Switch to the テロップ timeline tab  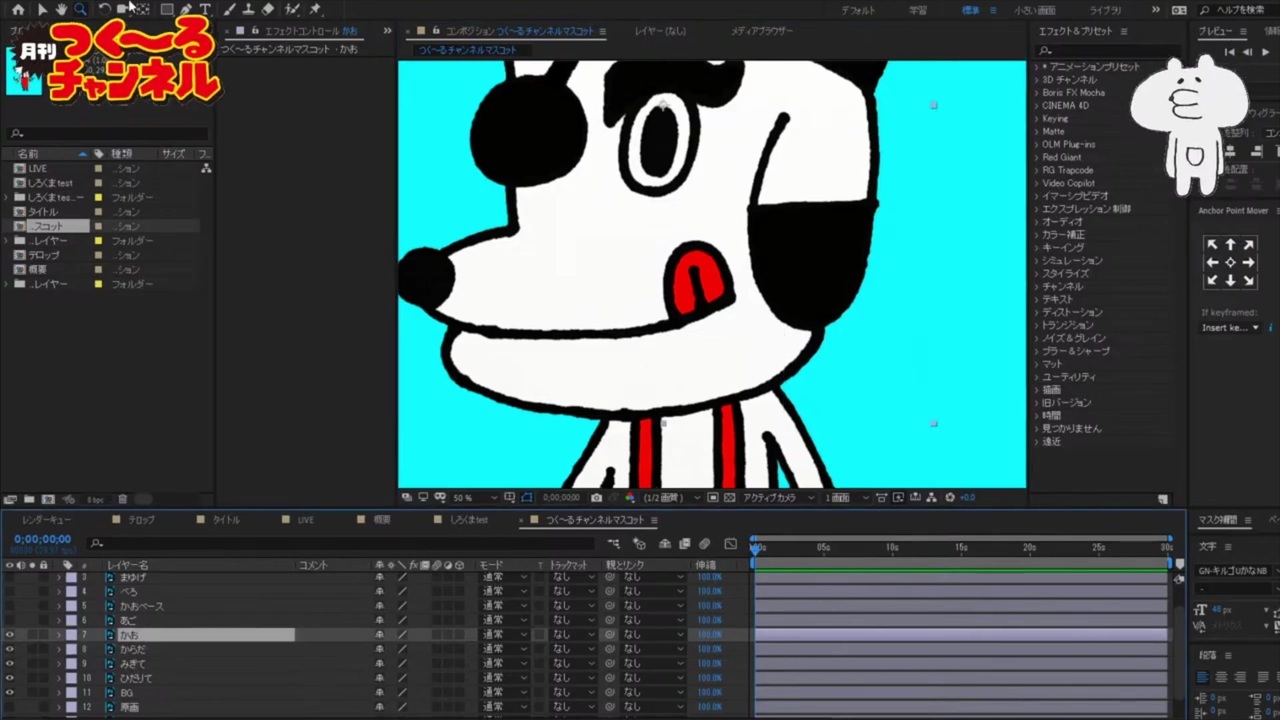pyautogui.click(x=141, y=520)
